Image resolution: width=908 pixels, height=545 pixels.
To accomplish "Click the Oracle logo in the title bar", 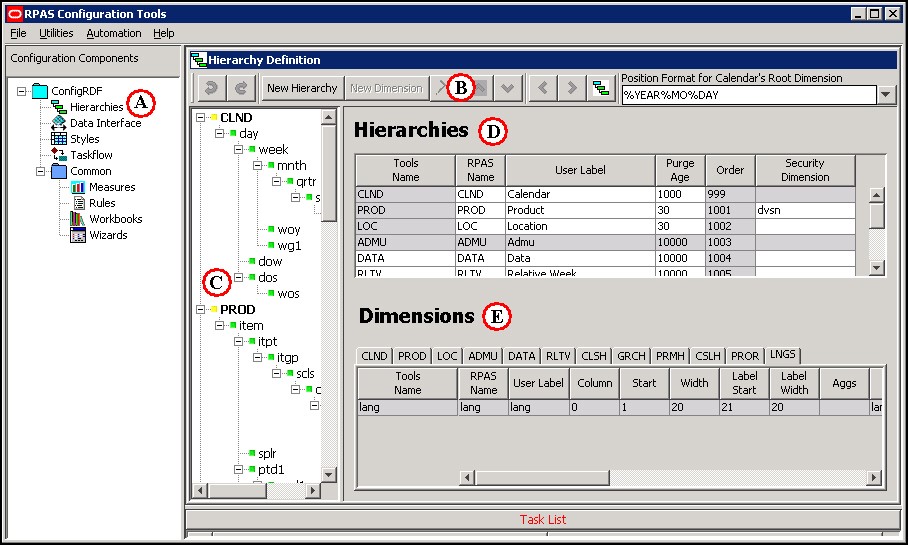I will click(14, 14).
